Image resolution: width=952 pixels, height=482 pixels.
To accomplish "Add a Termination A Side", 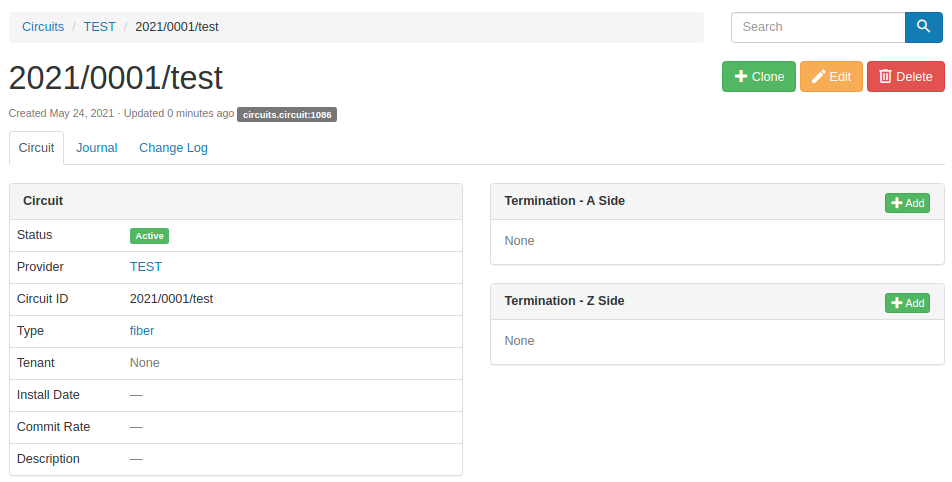I will [x=907, y=203].
